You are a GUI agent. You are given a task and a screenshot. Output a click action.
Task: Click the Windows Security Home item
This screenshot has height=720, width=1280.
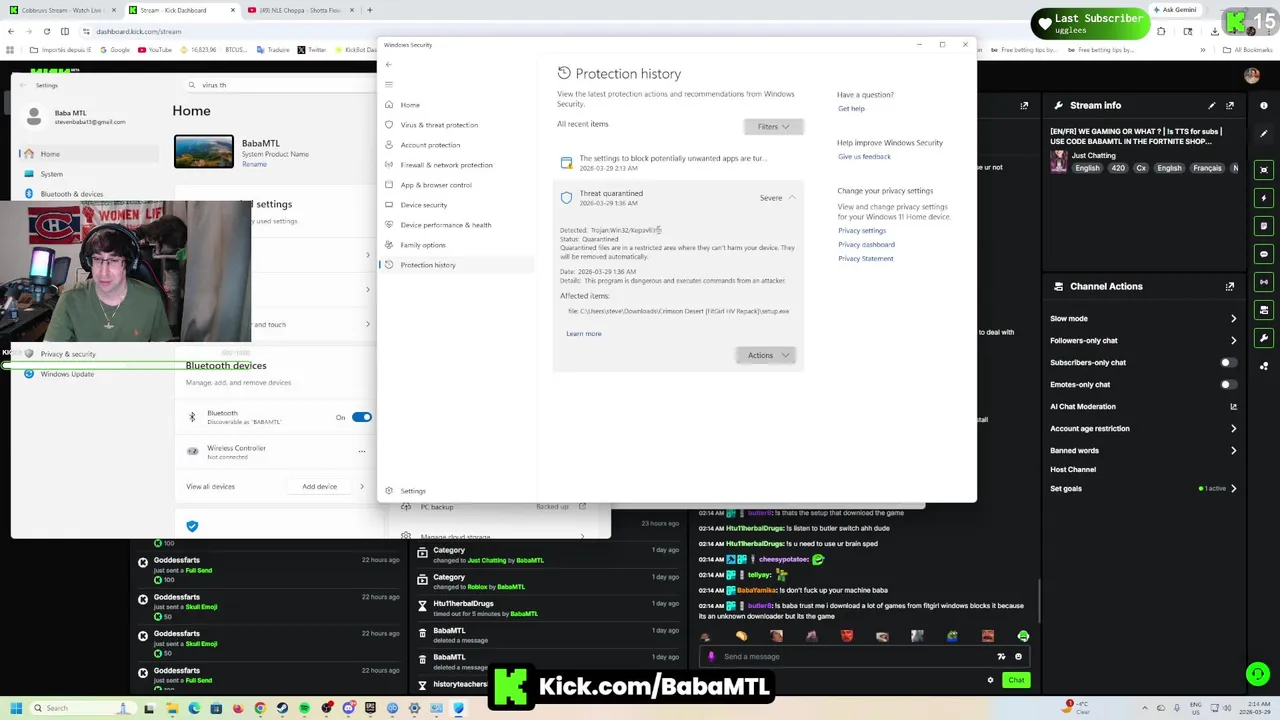[410, 105]
